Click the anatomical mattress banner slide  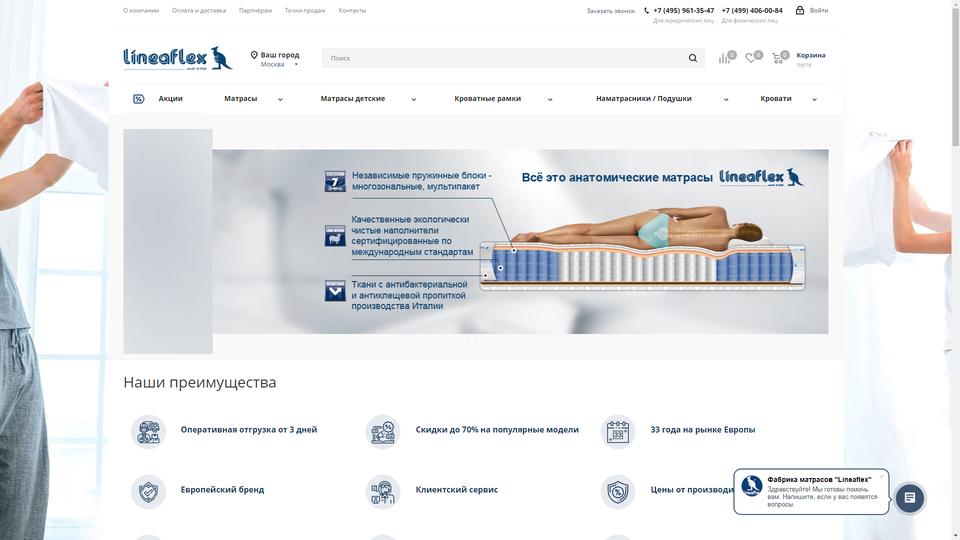pyautogui.click(x=520, y=242)
